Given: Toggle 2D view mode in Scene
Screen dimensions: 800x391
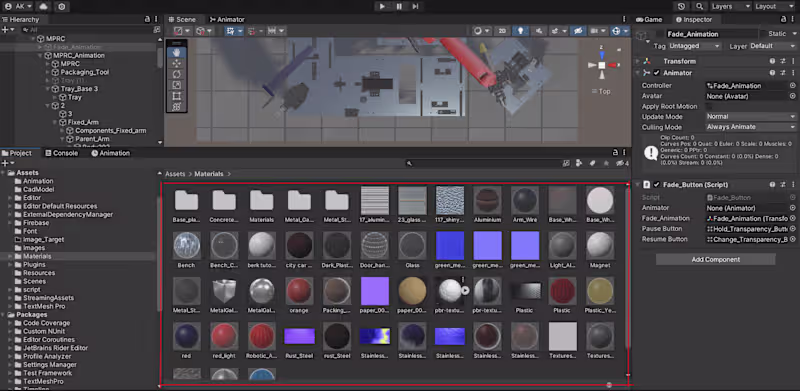Looking at the screenshot, I should (x=502, y=31).
